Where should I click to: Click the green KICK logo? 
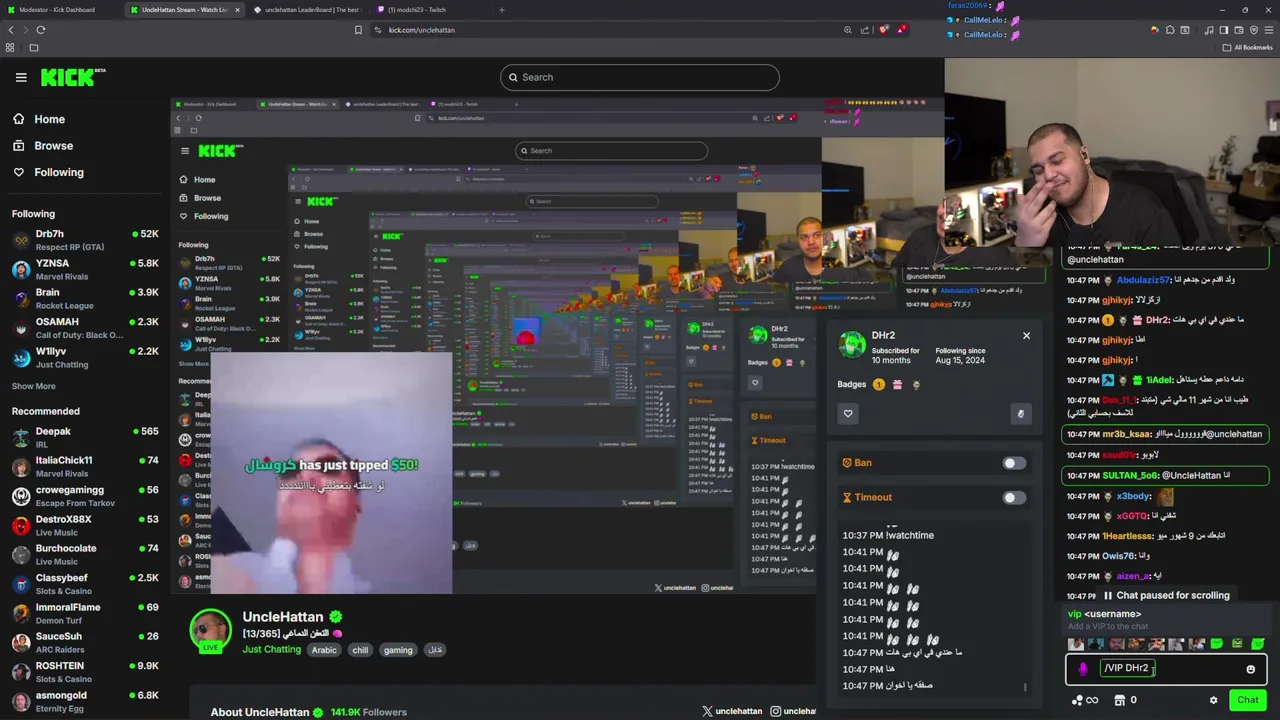coord(72,77)
